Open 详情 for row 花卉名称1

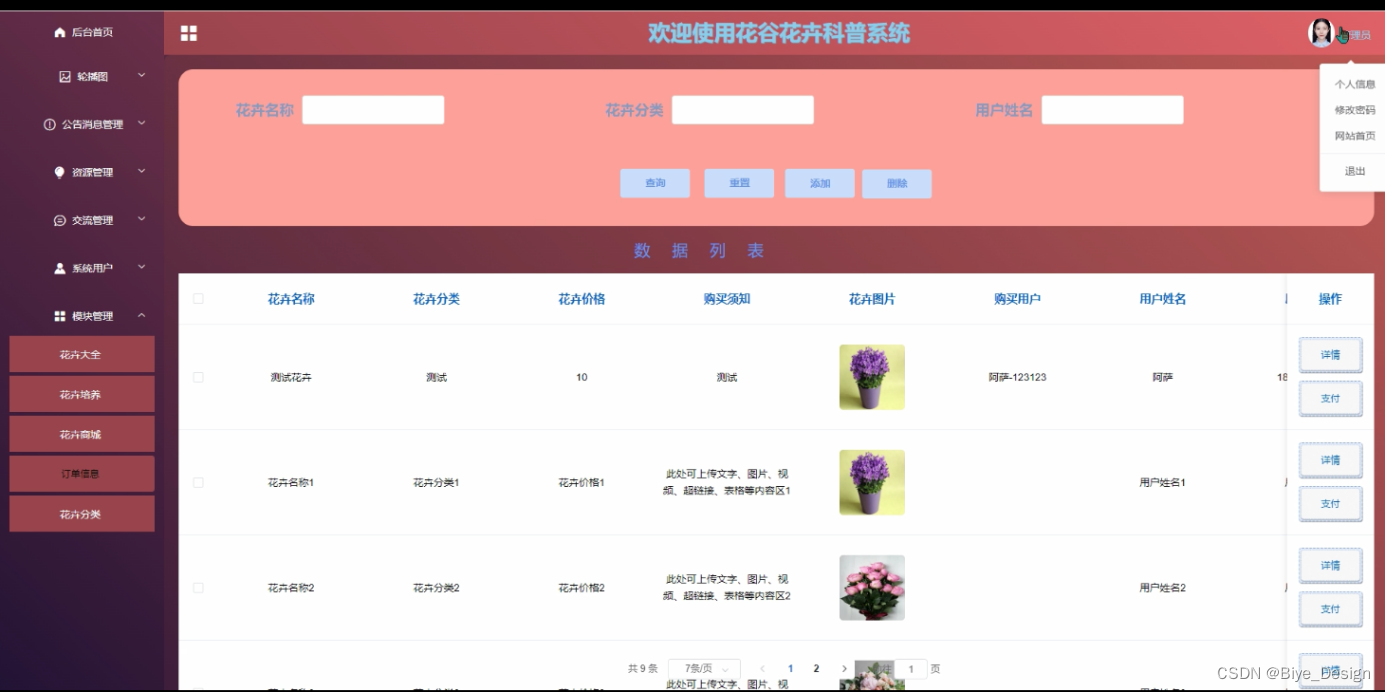pos(1330,460)
